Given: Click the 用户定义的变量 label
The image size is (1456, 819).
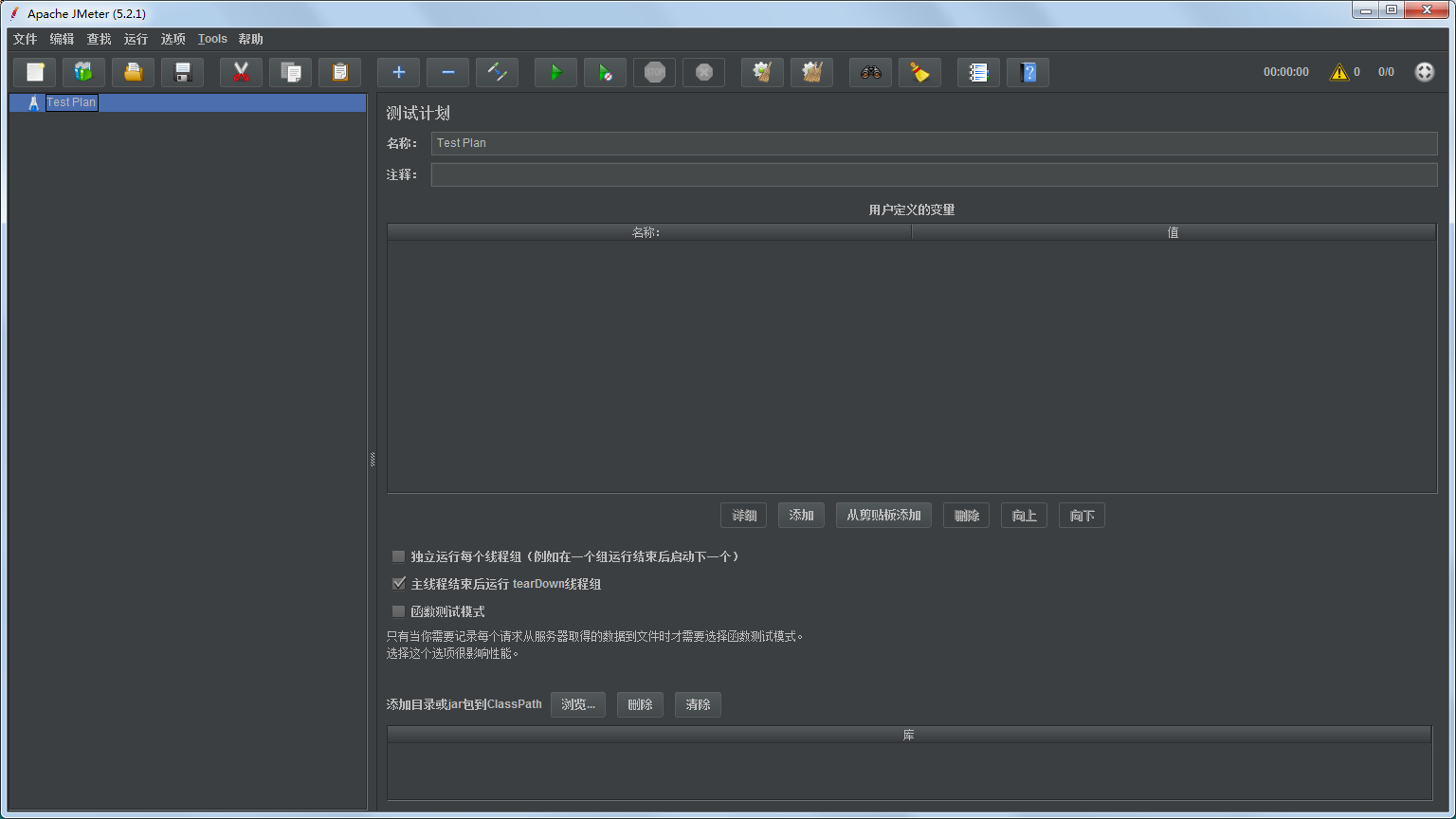Looking at the screenshot, I should pos(912,209).
